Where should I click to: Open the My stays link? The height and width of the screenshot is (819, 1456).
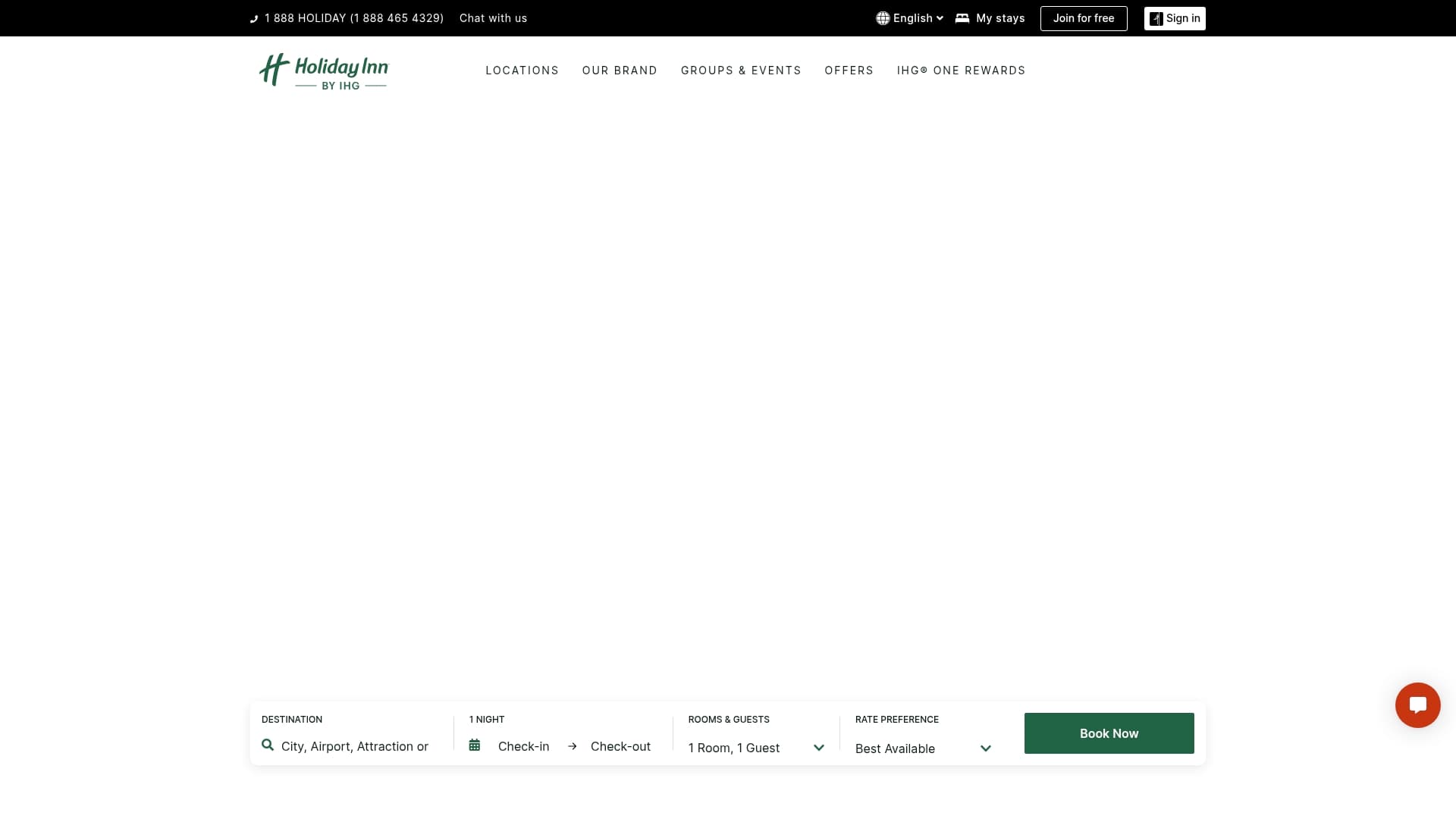tap(990, 18)
